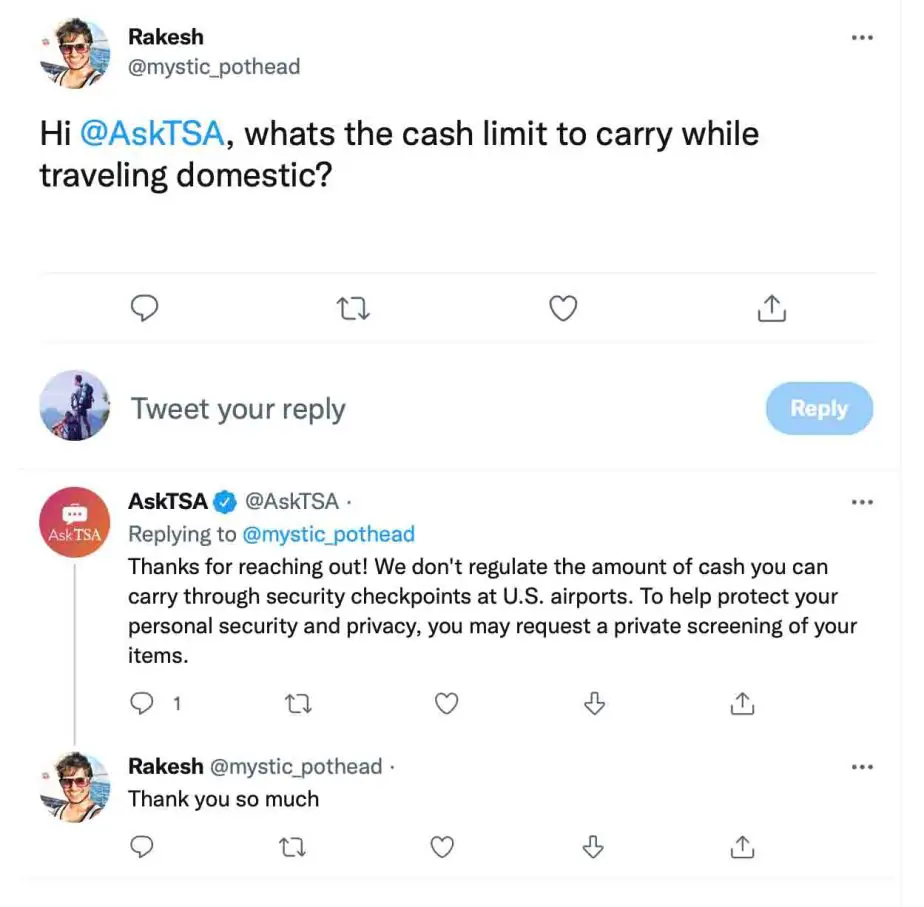Downvote the AskTSA reply

pos(594,704)
